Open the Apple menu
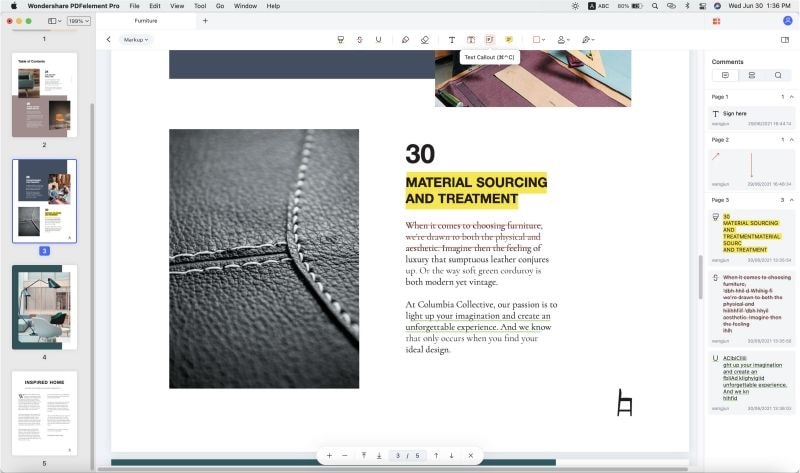The image size is (800, 473). coord(14,6)
